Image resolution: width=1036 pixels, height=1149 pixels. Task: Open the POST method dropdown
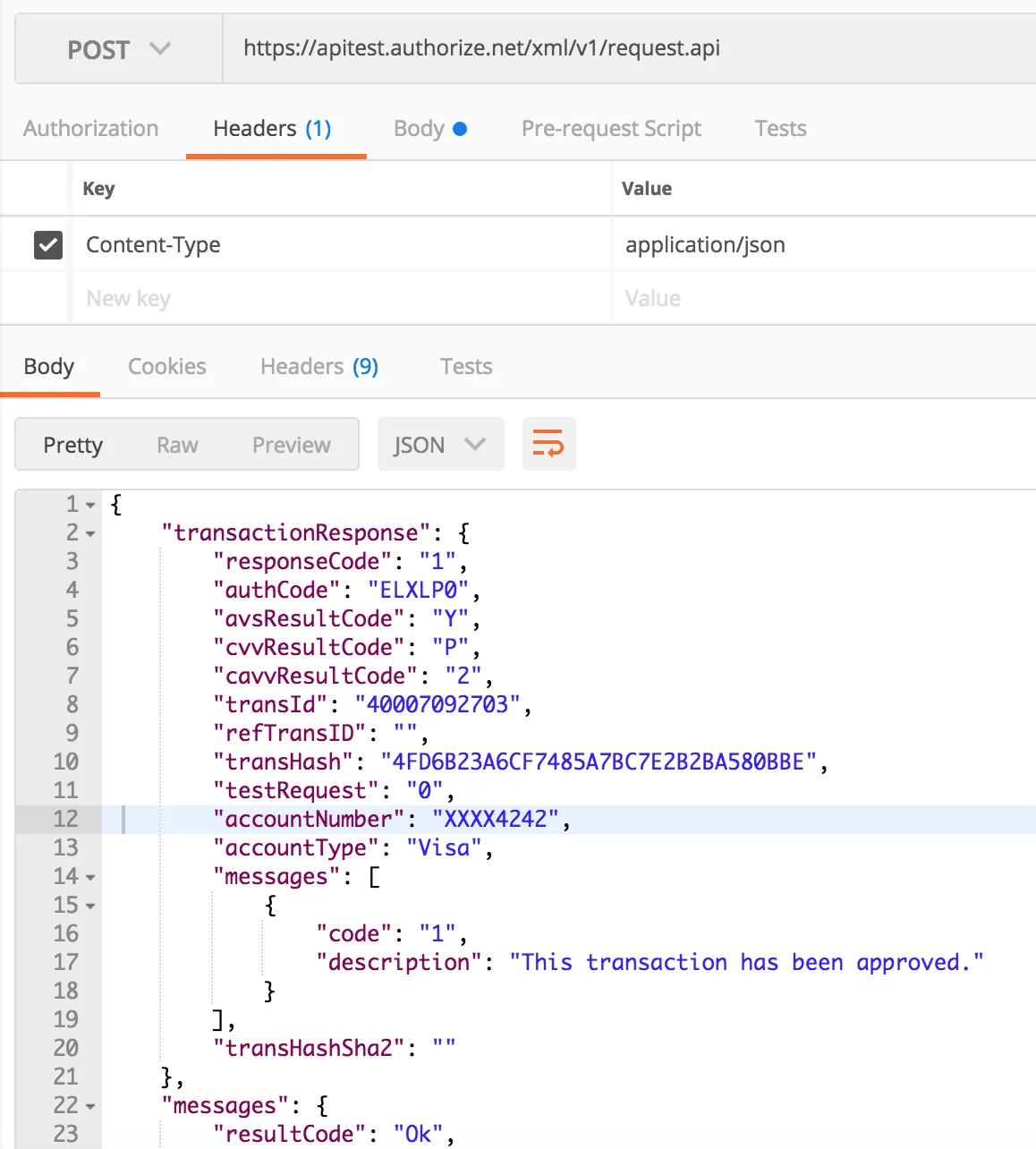(x=118, y=50)
